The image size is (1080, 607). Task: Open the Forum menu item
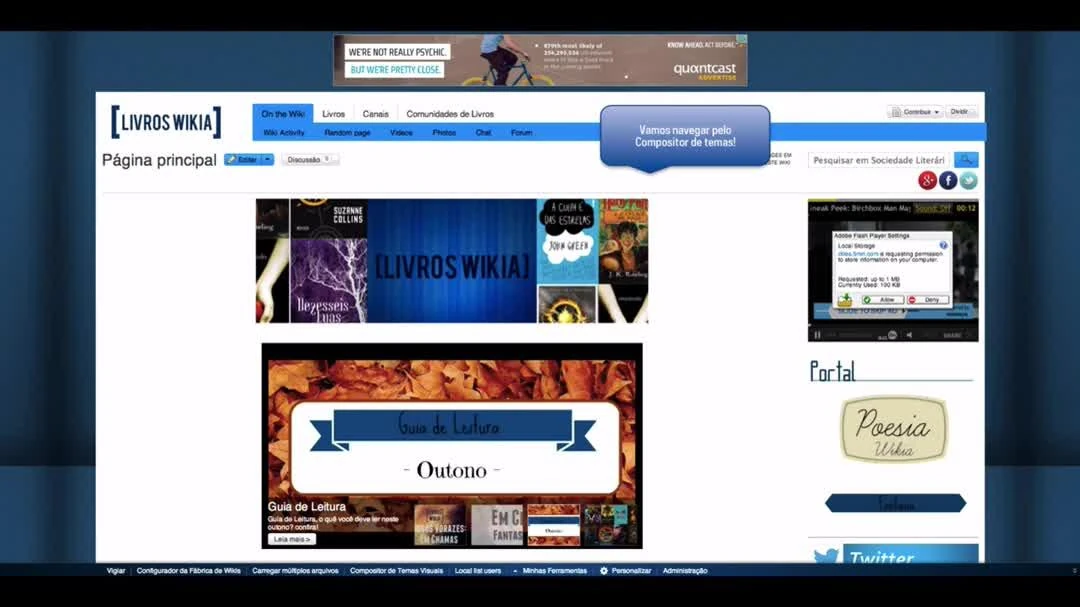[x=521, y=131]
